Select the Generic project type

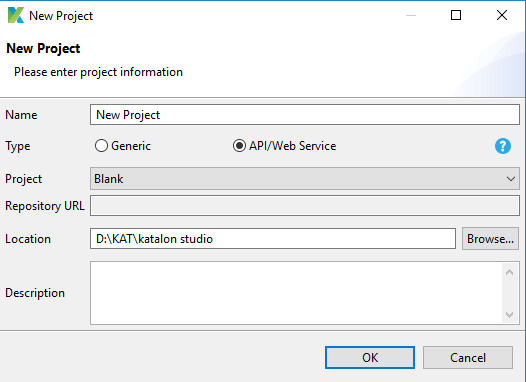coord(101,146)
